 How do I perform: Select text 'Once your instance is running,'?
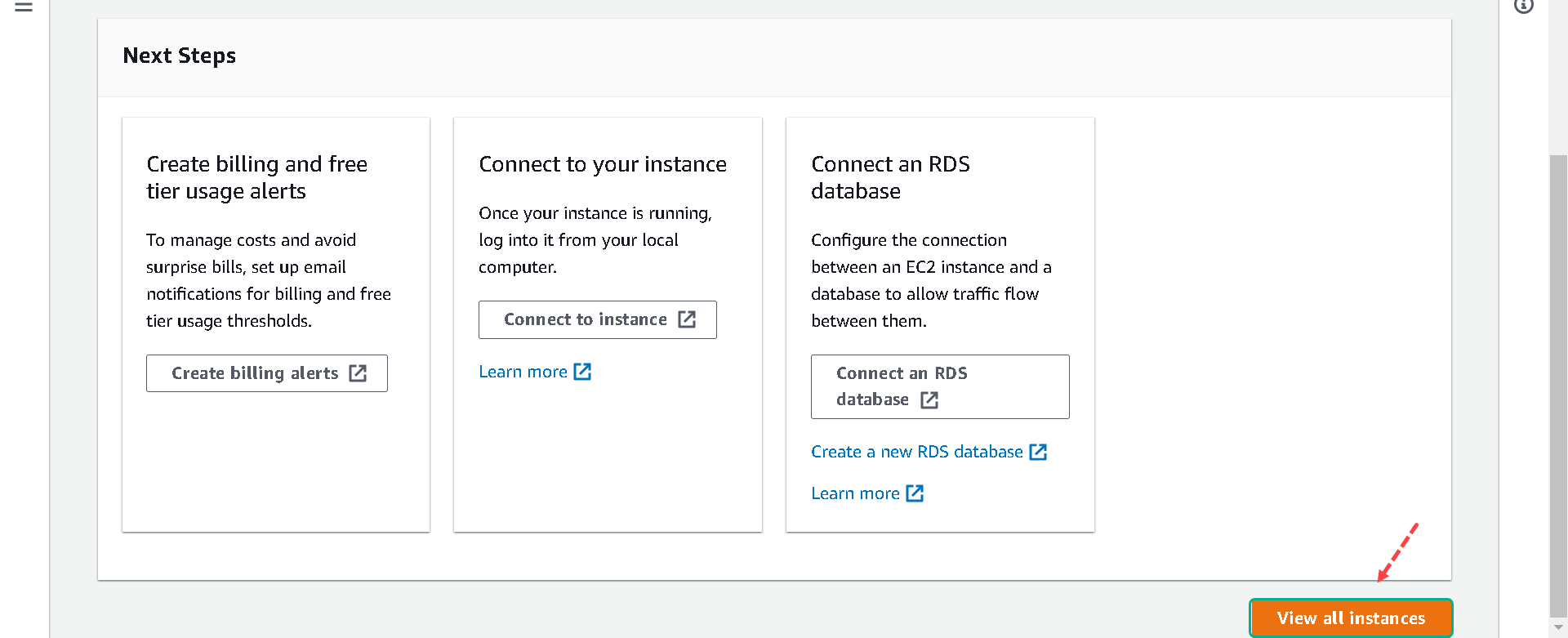click(x=595, y=213)
